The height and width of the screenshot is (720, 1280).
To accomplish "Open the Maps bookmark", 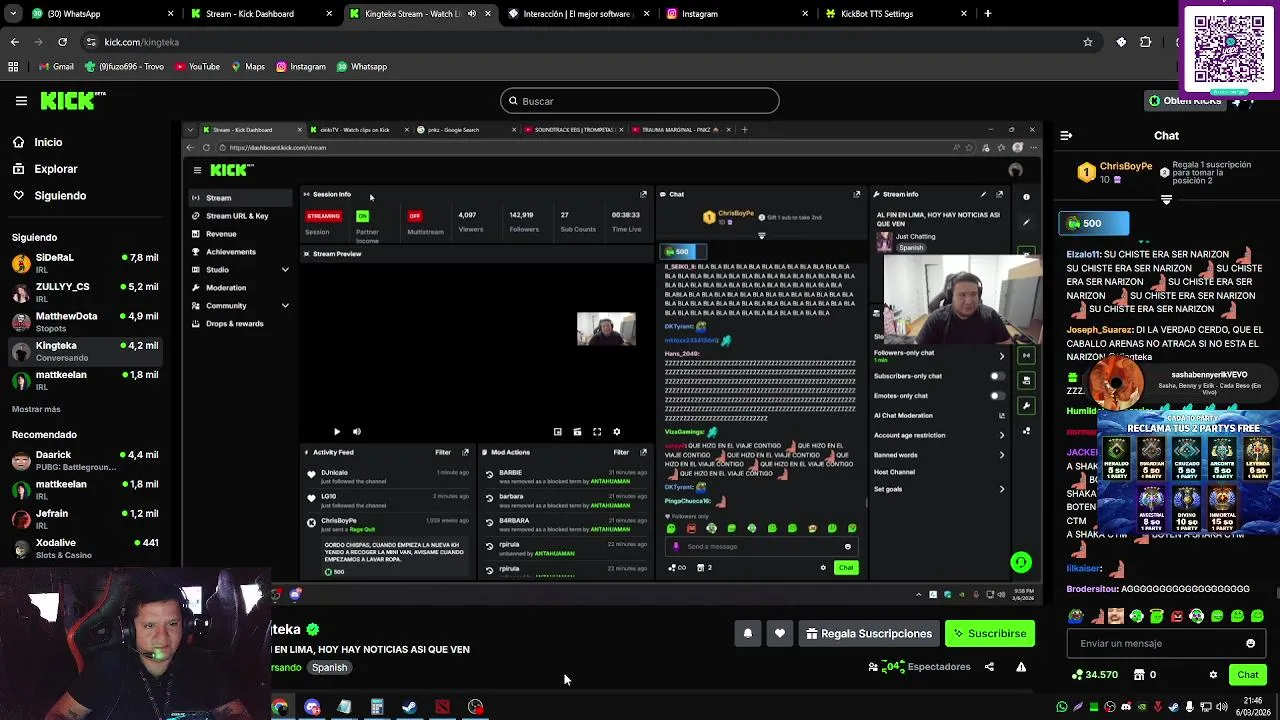I will tap(248, 67).
